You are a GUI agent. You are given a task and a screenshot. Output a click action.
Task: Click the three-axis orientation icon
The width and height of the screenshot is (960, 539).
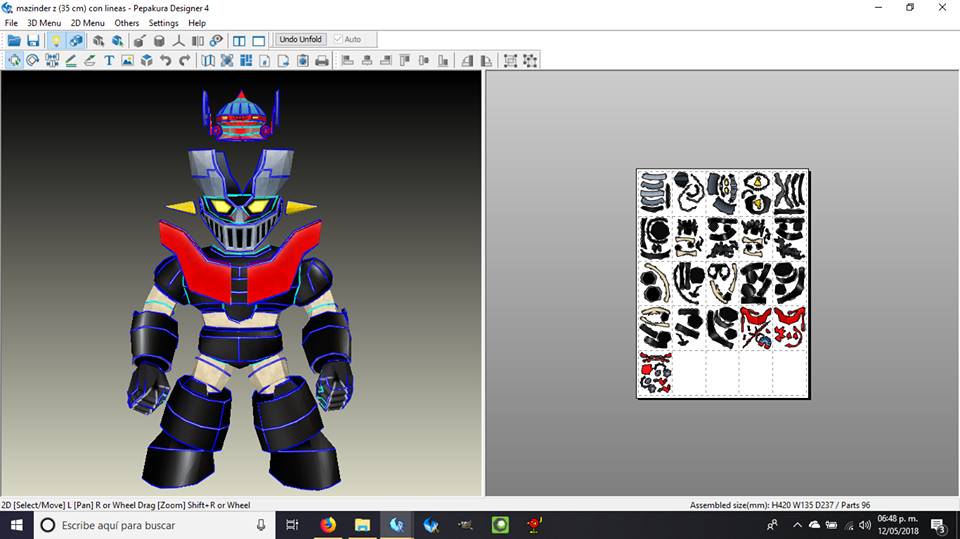point(178,41)
